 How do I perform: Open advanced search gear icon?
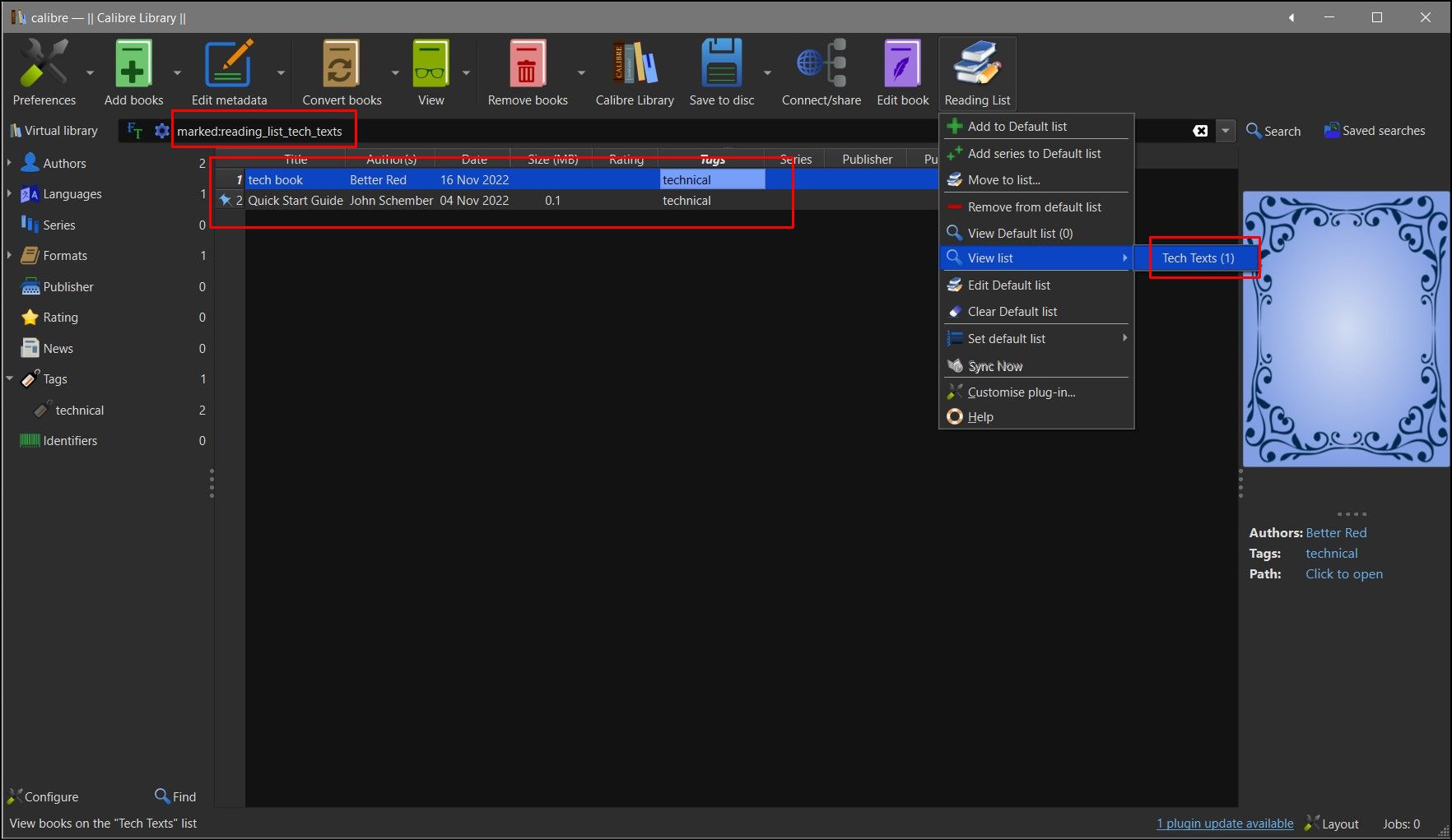click(161, 131)
